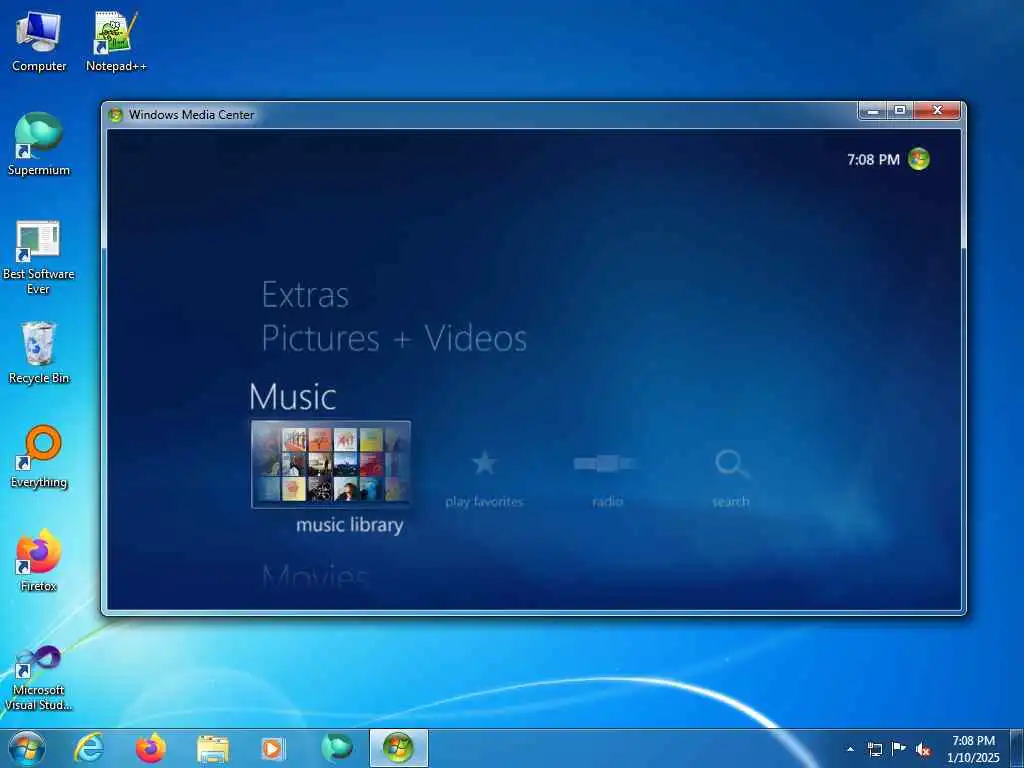This screenshot has height=768, width=1024.
Task: Select the Microsoft Visual Studio shortcut
Action: point(39,678)
